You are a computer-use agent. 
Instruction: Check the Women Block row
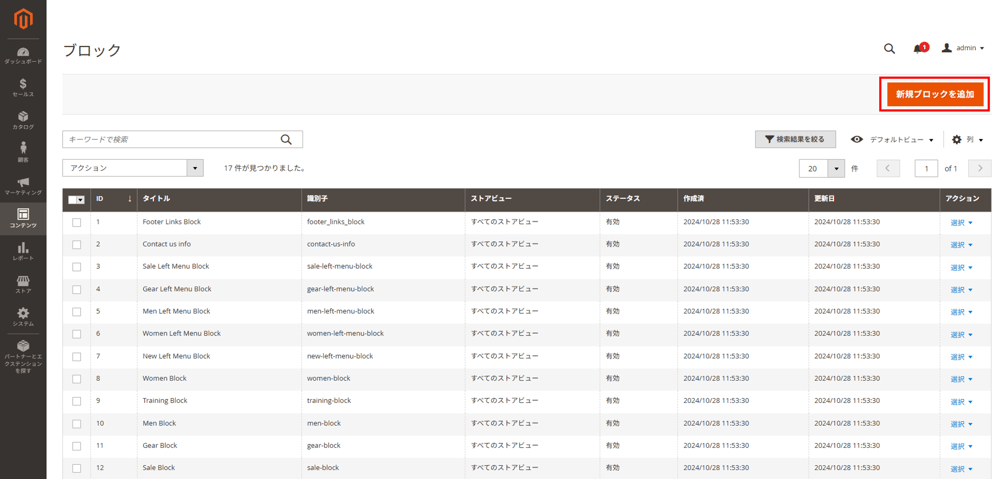click(77, 379)
